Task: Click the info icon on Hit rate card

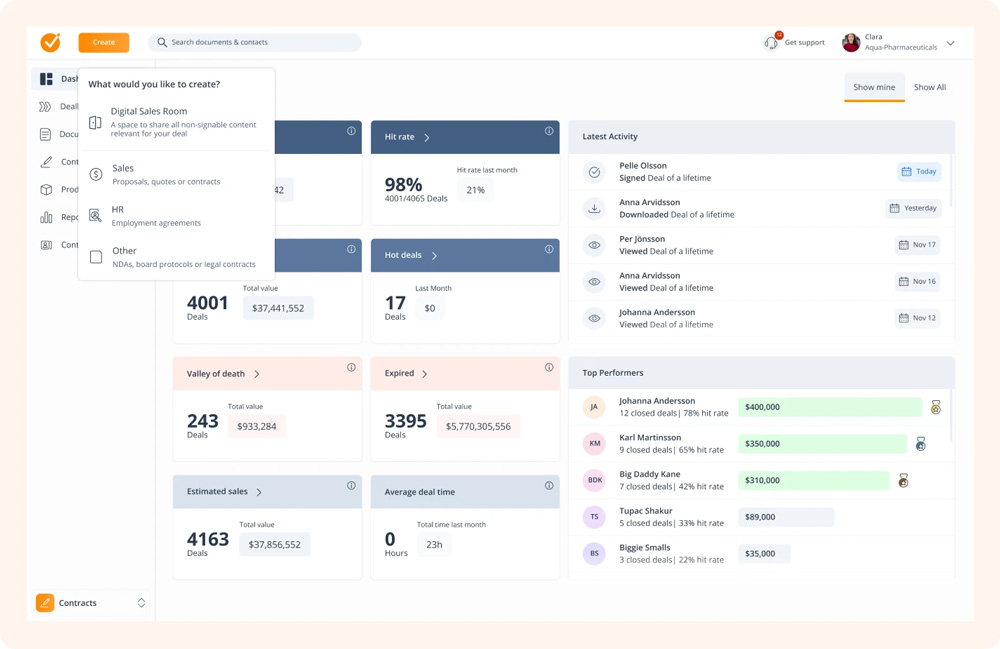Action: 549,131
